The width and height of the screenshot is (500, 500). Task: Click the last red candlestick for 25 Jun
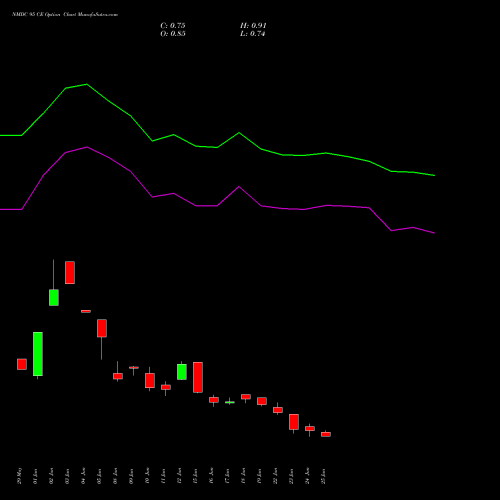(x=326, y=434)
